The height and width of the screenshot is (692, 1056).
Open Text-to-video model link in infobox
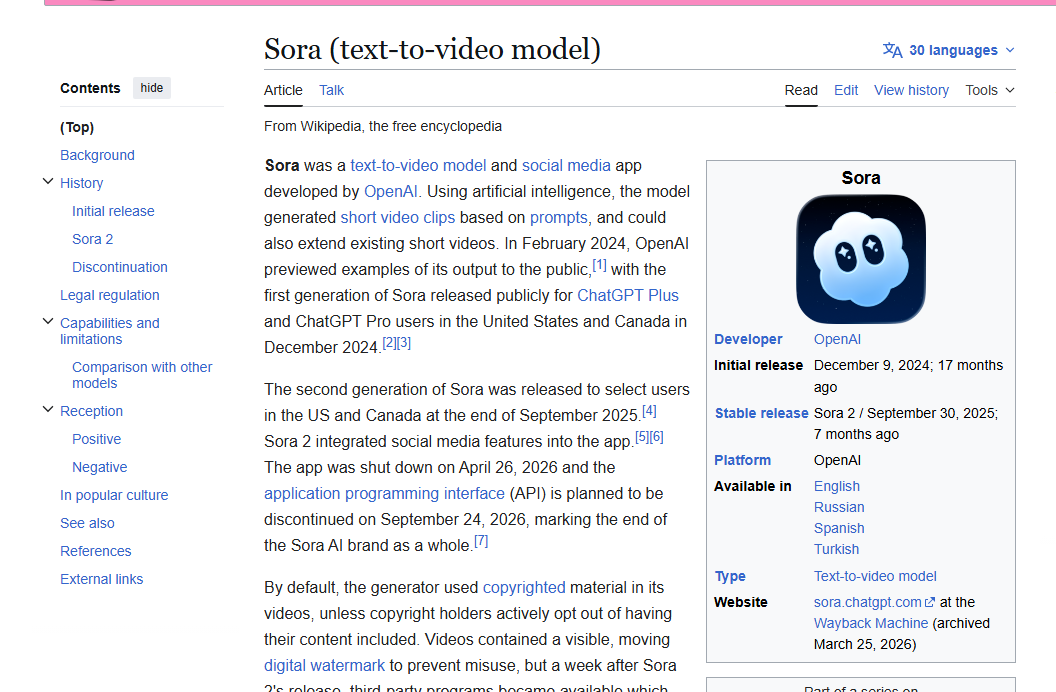coord(875,576)
